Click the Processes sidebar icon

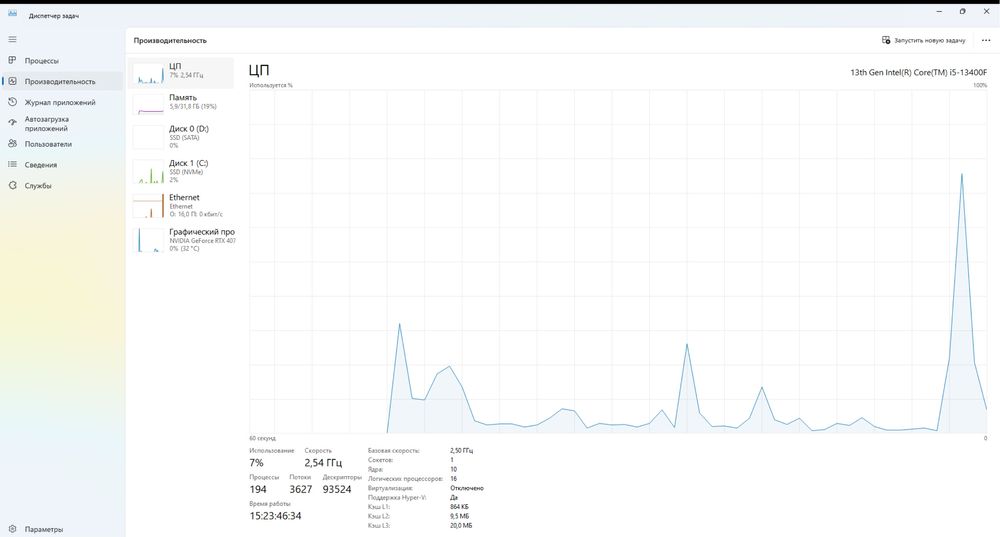tap(12, 60)
